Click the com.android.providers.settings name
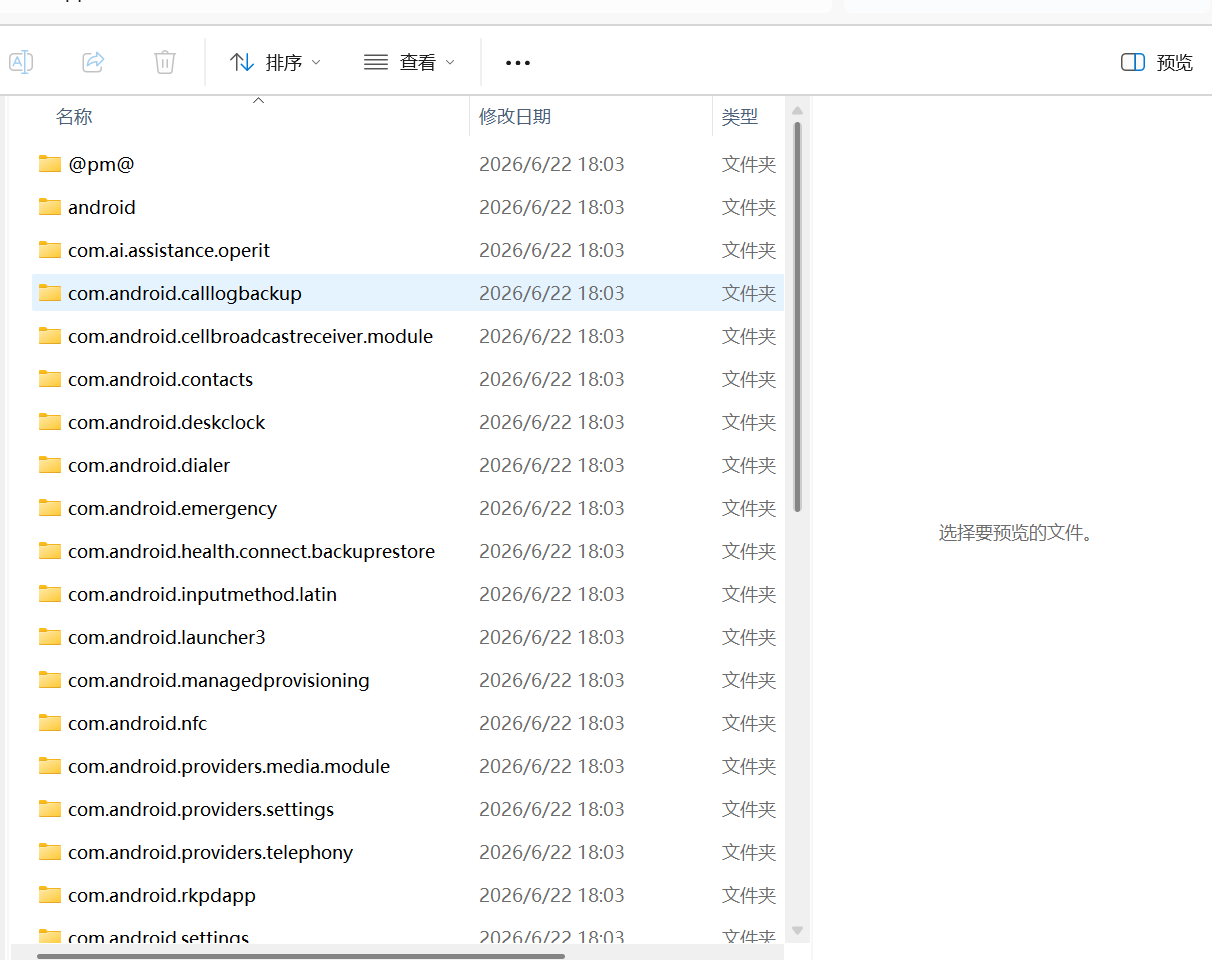 click(x=201, y=809)
